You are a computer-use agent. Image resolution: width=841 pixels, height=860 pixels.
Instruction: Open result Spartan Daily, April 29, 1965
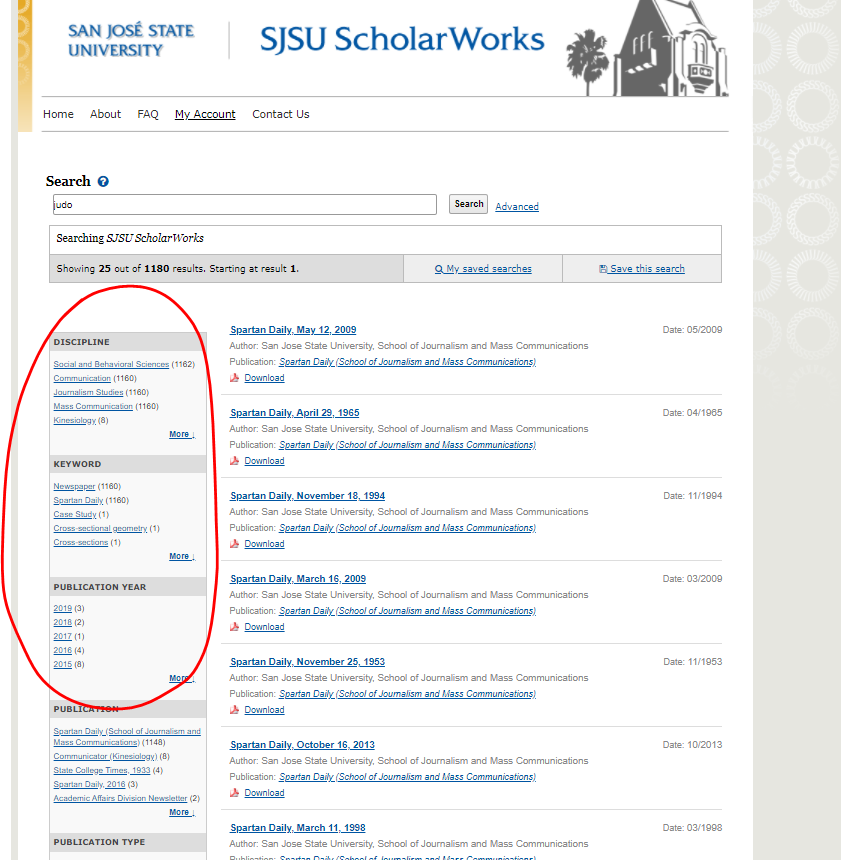point(295,412)
